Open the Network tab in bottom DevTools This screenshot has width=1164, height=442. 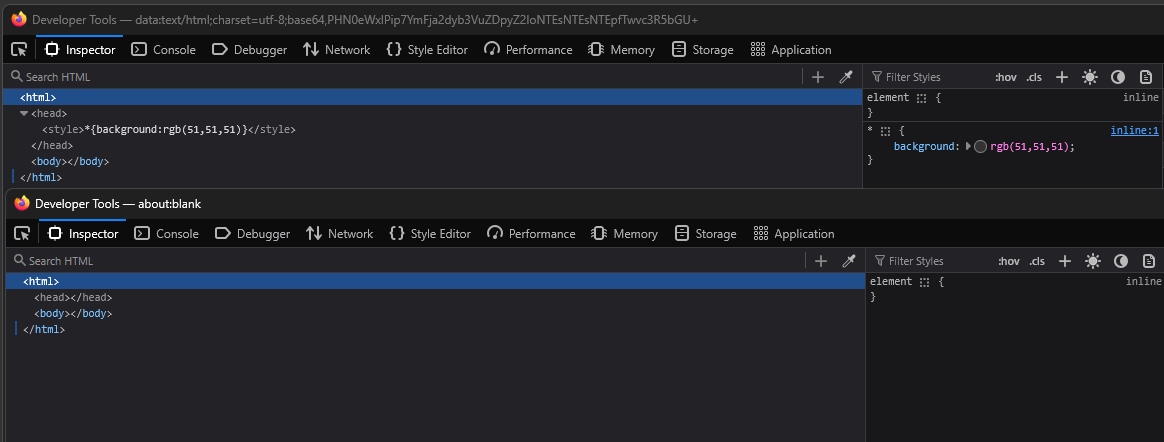(x=339, y=233)
